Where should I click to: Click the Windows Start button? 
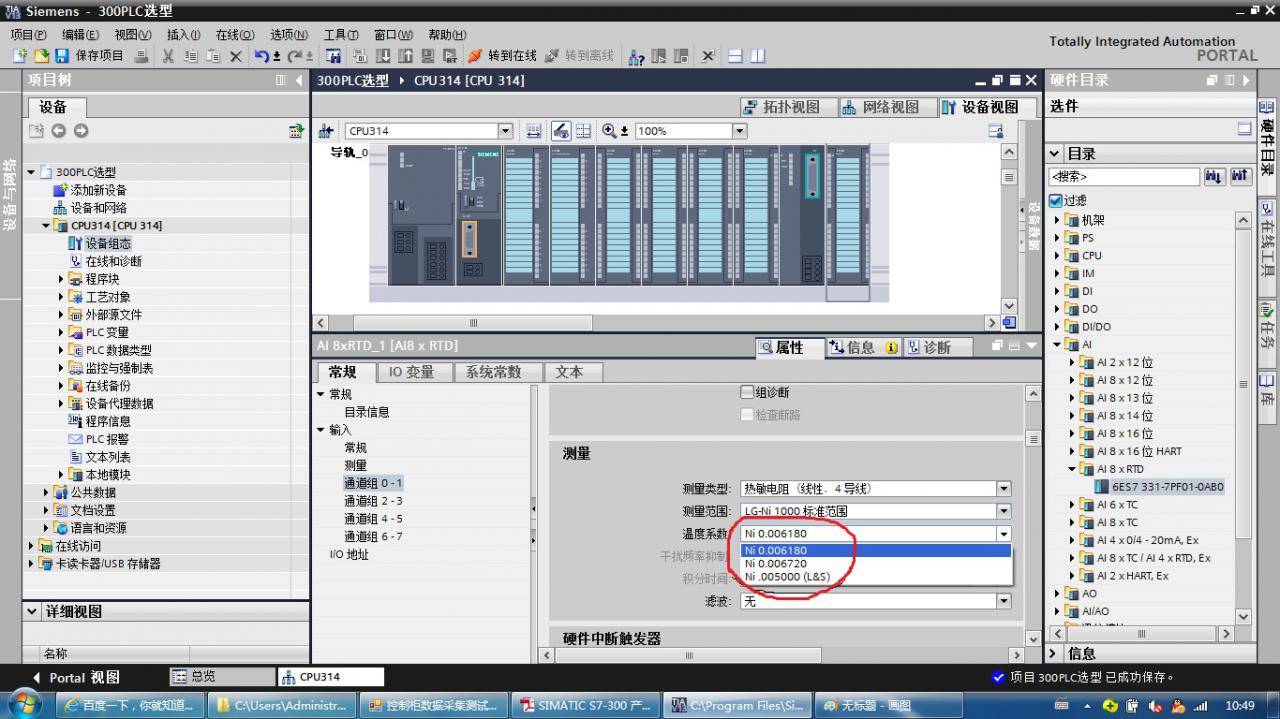tap(24, 704)
